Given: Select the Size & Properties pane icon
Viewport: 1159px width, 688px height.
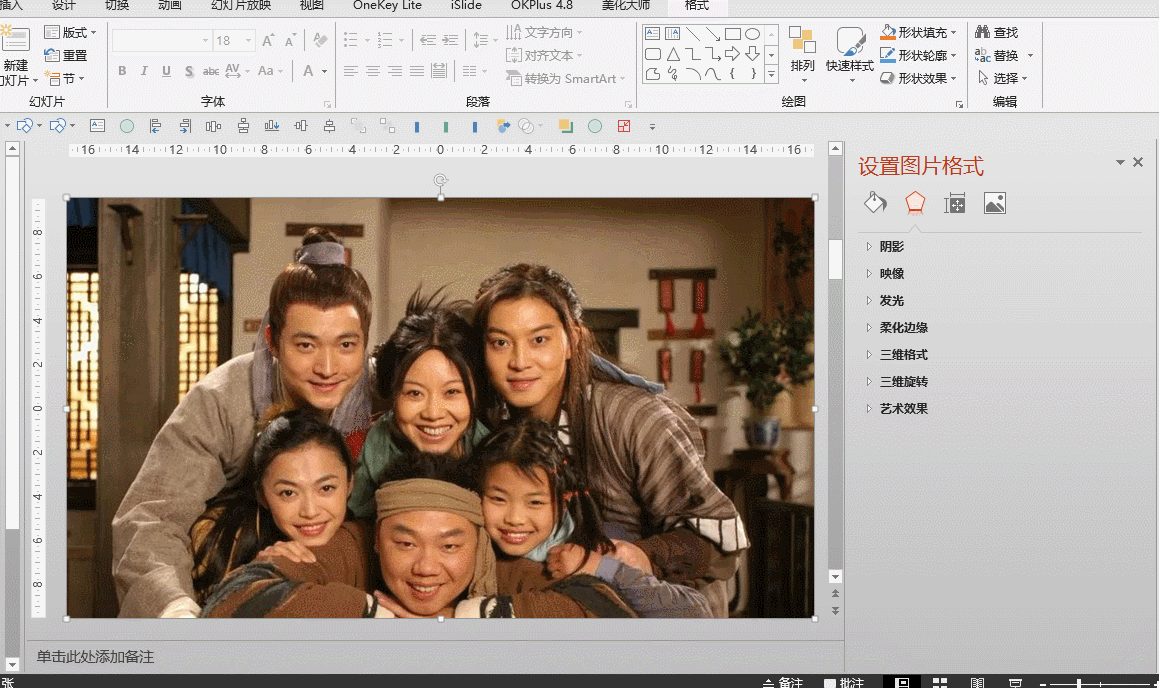Looking at the screenshot, I should click(955, 203).
